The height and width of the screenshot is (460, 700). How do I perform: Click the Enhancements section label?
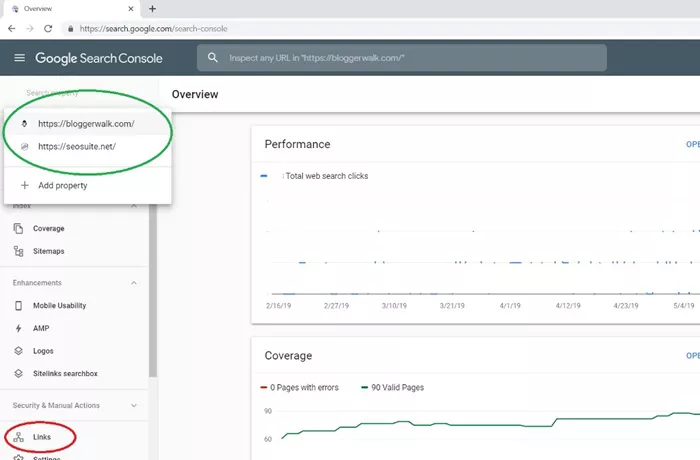tap(37, 283)
